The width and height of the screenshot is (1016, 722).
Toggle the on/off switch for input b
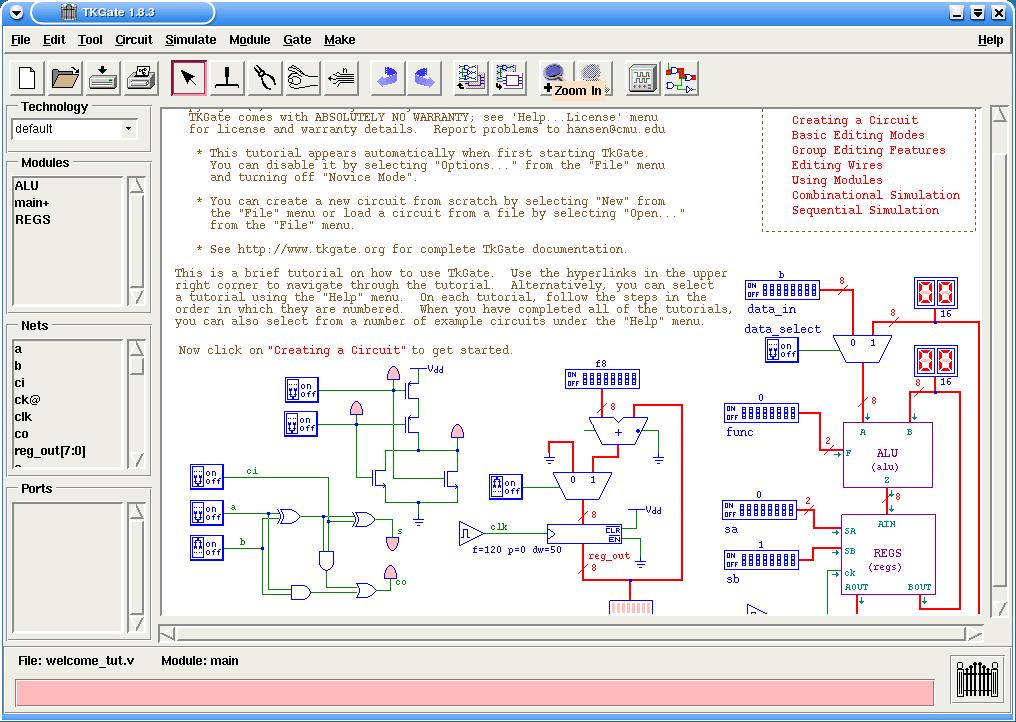tap(207, 547)
